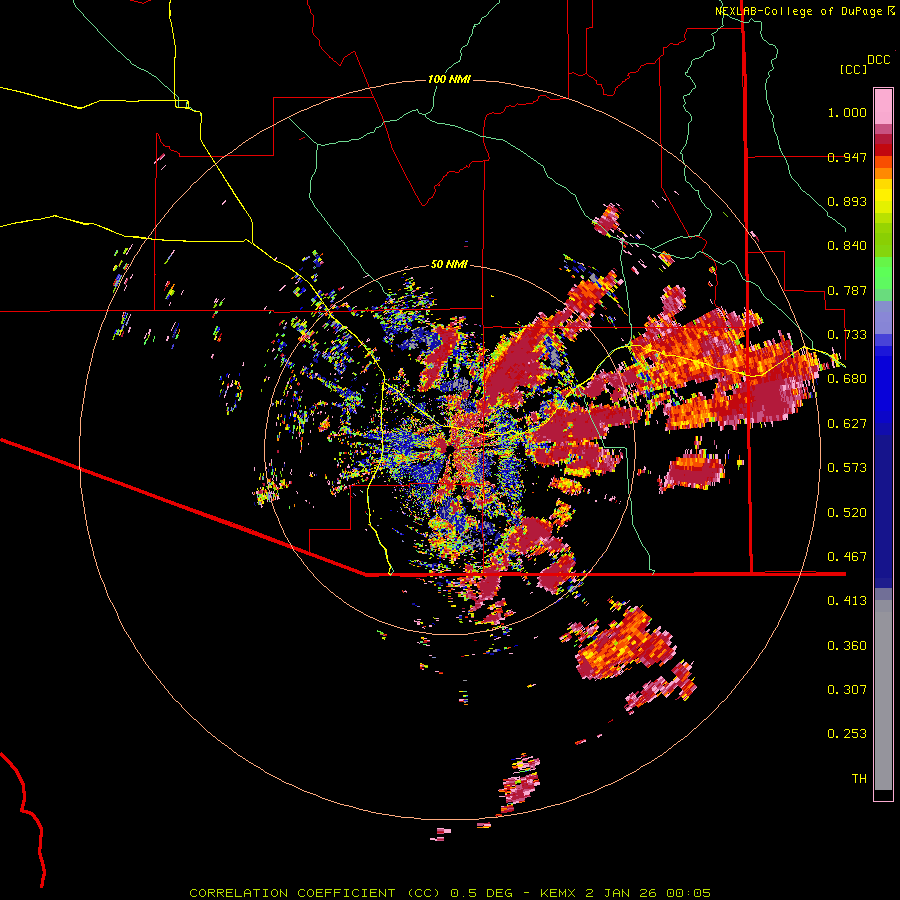900x900 pixels.
Task: Click the 0.360 legend value
Action: (x=847, y=646)
